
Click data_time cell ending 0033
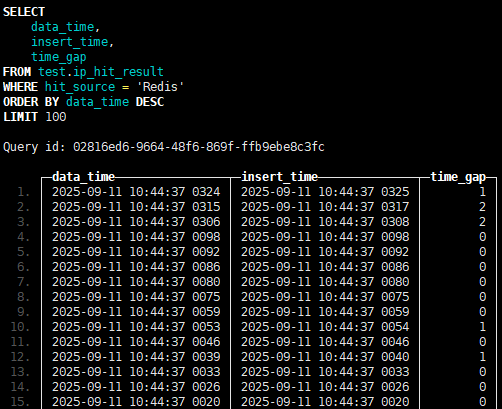136,372
